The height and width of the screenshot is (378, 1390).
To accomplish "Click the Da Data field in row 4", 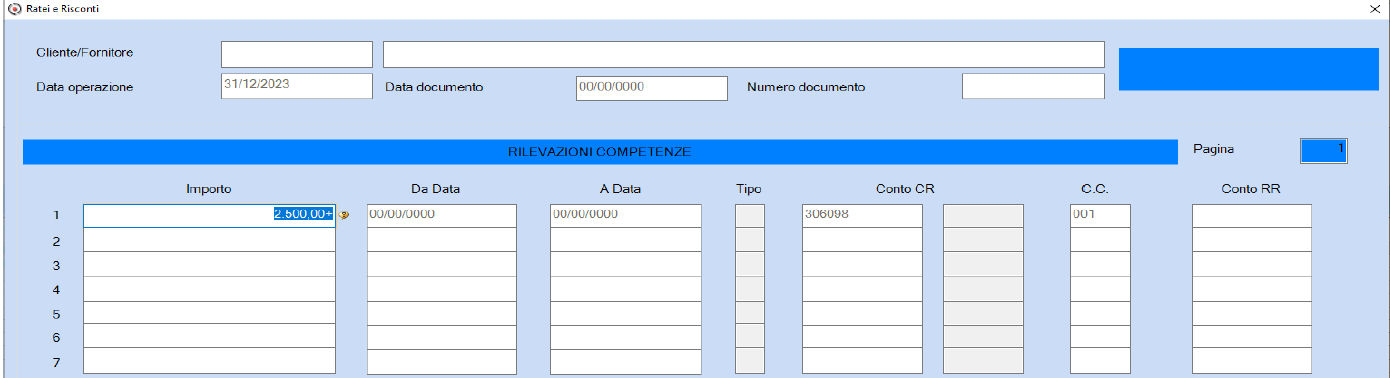I will (x=442, y=288).
